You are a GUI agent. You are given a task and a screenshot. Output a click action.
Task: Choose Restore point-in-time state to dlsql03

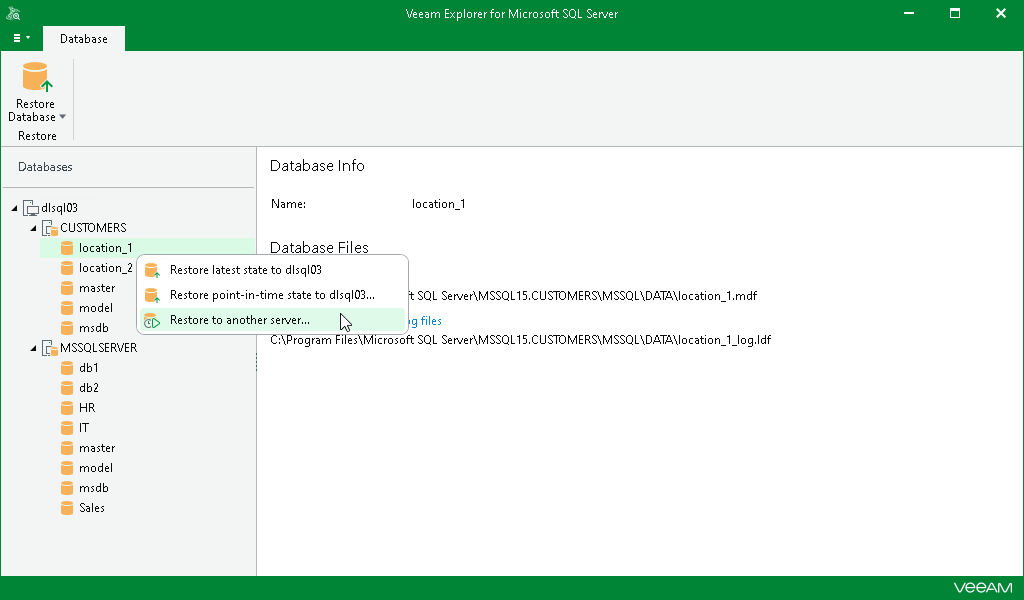[x=272, y=295]
